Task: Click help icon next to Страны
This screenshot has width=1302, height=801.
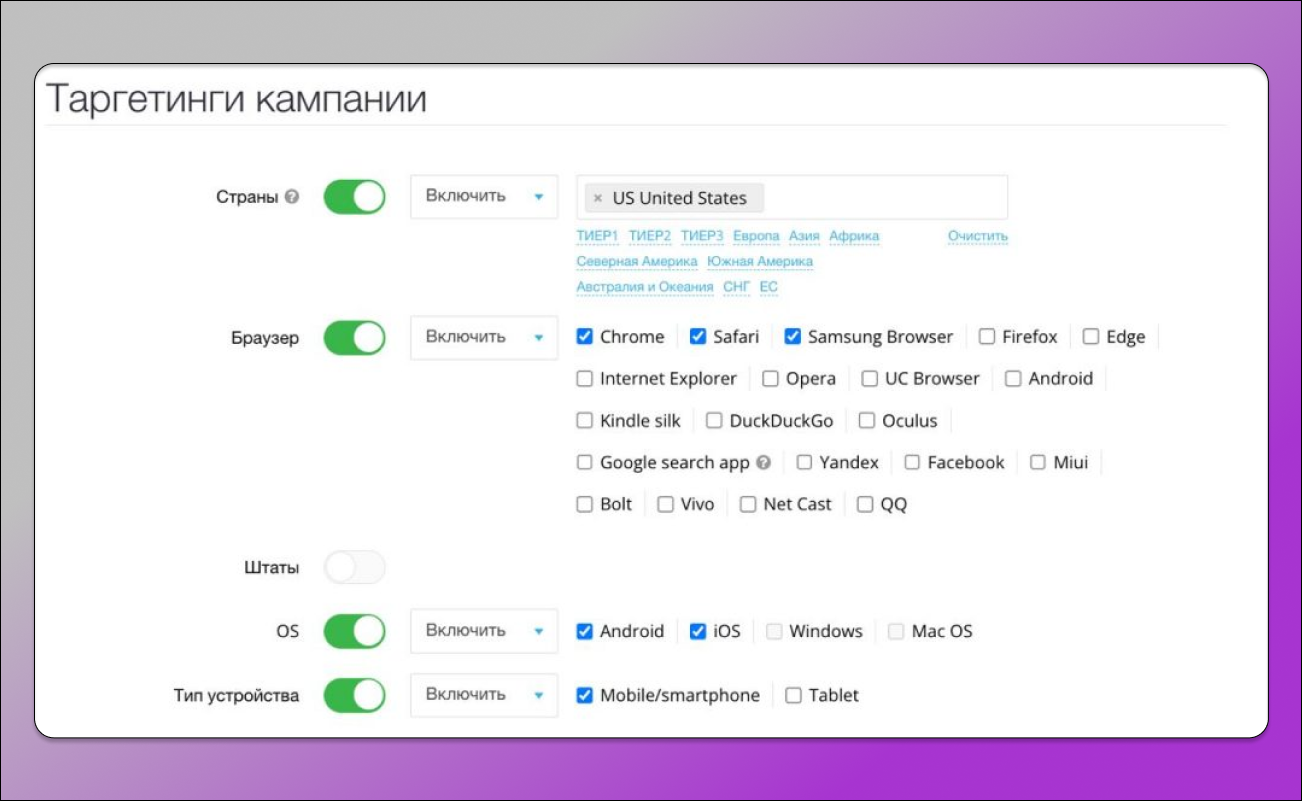Action: click(x=292, y=198)
